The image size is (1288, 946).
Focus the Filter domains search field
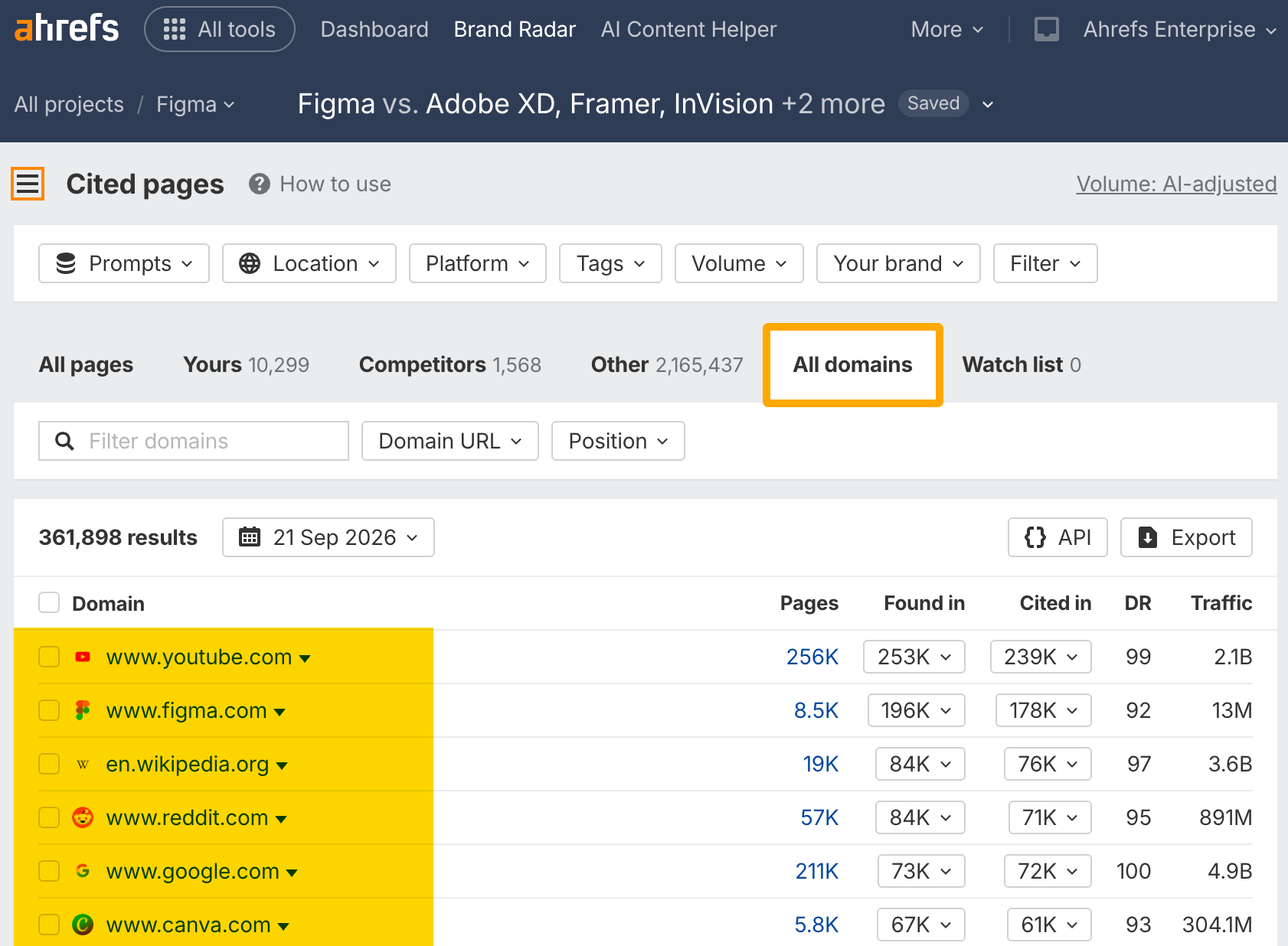(194, 441)
